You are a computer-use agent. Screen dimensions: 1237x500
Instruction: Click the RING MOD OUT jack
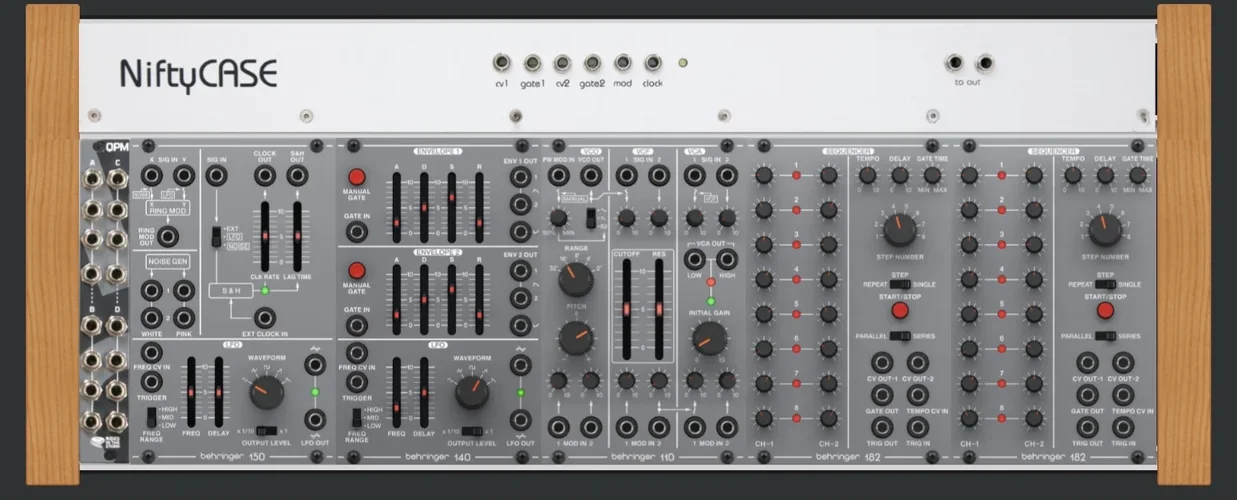click(x=168, y=236)
